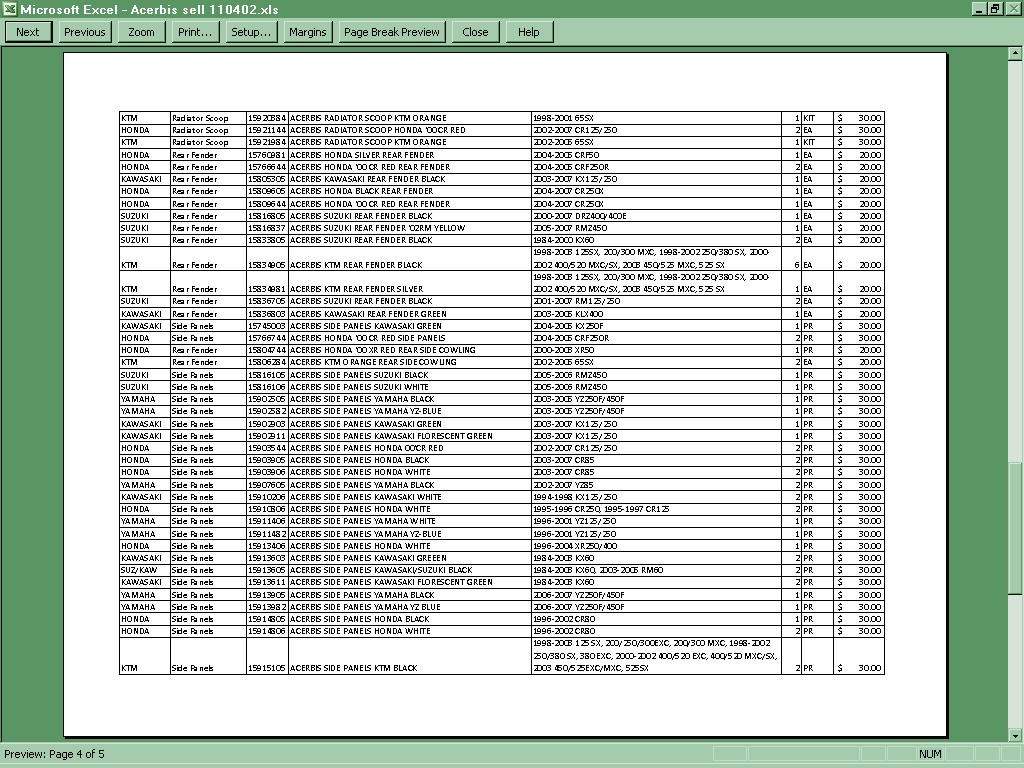Open Help for print preview
Screen dimensions: 1024x768
click(x=529, y=32)
